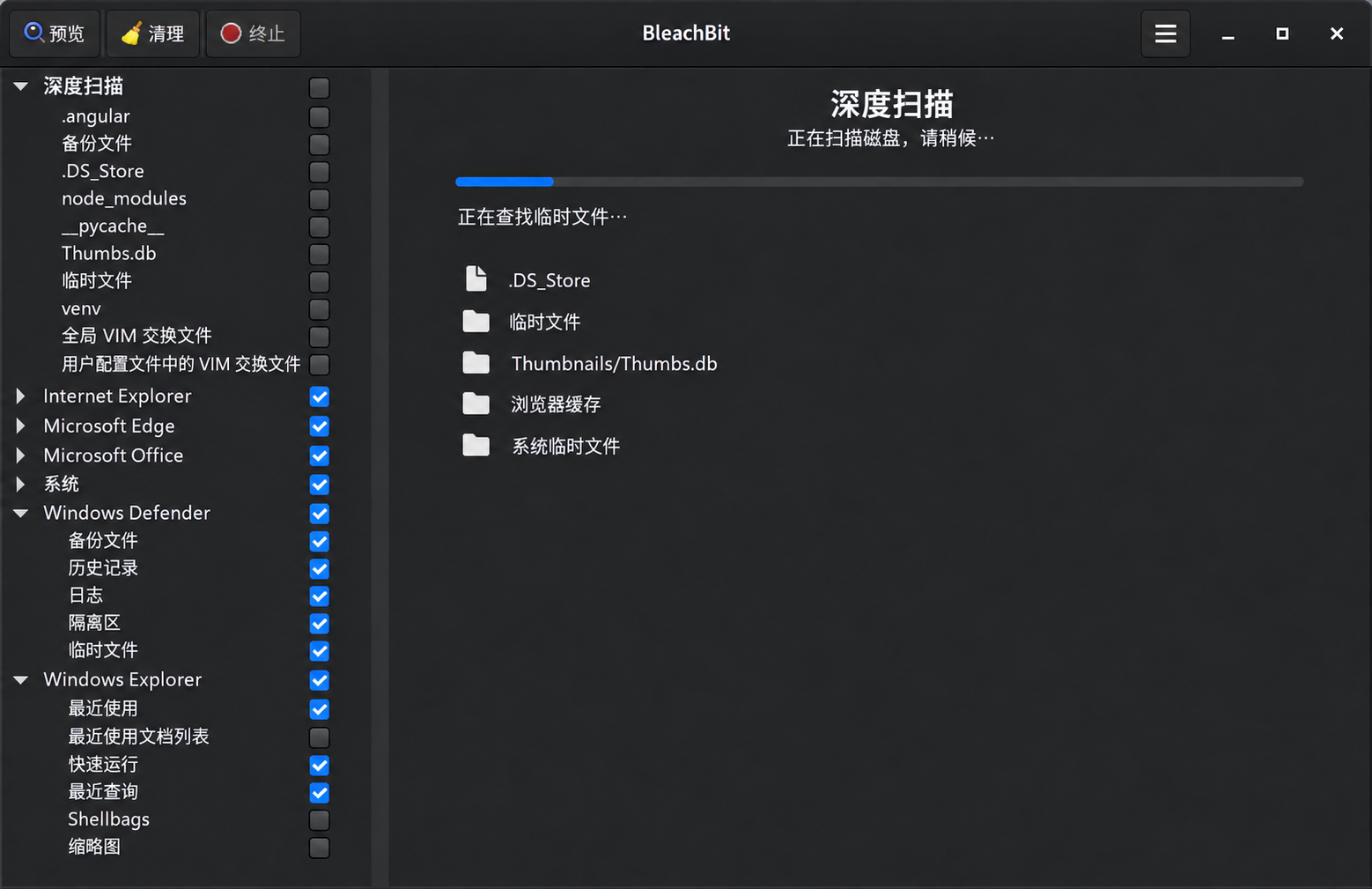Uncheck the Windows Defender 隔离区 checkbox
This screenshot has width=1372, height=889.
click(x=320, y=624)
